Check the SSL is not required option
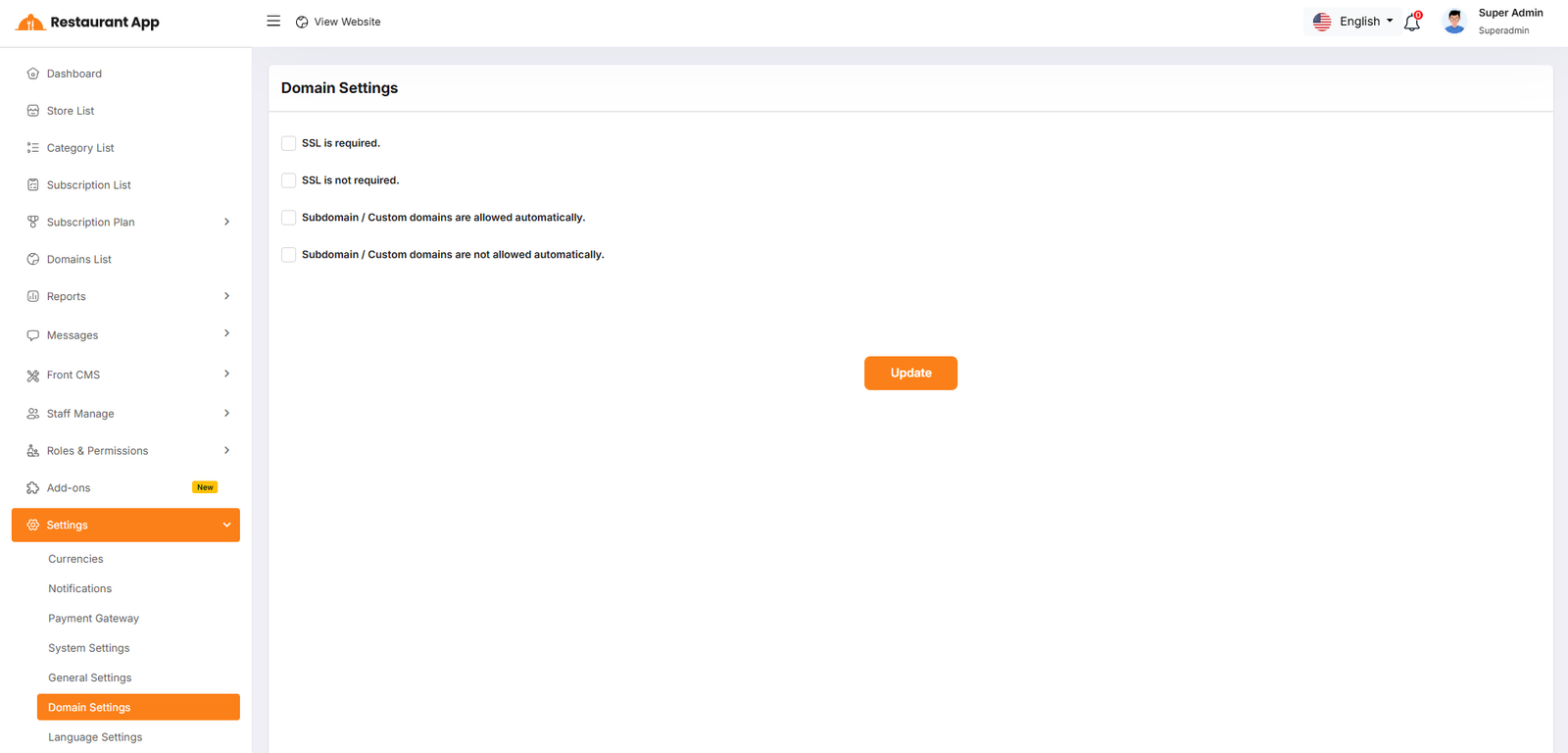This screenshot has width=1568, height=753. [288, 180]
